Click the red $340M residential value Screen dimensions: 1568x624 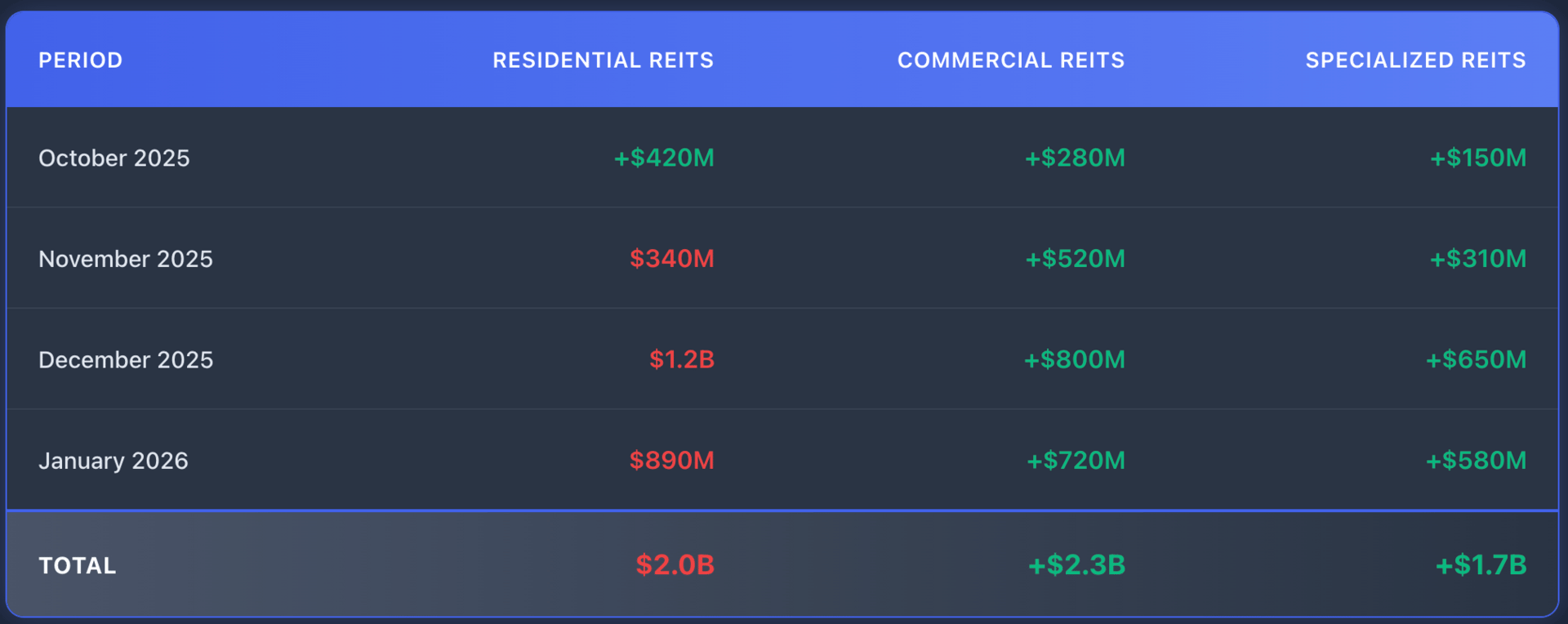(x=671, y=259)
